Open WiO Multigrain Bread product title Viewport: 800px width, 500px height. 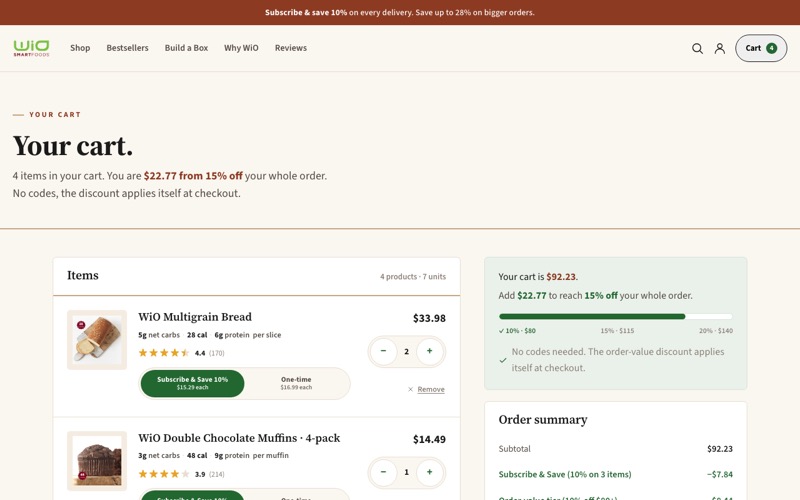195,317
